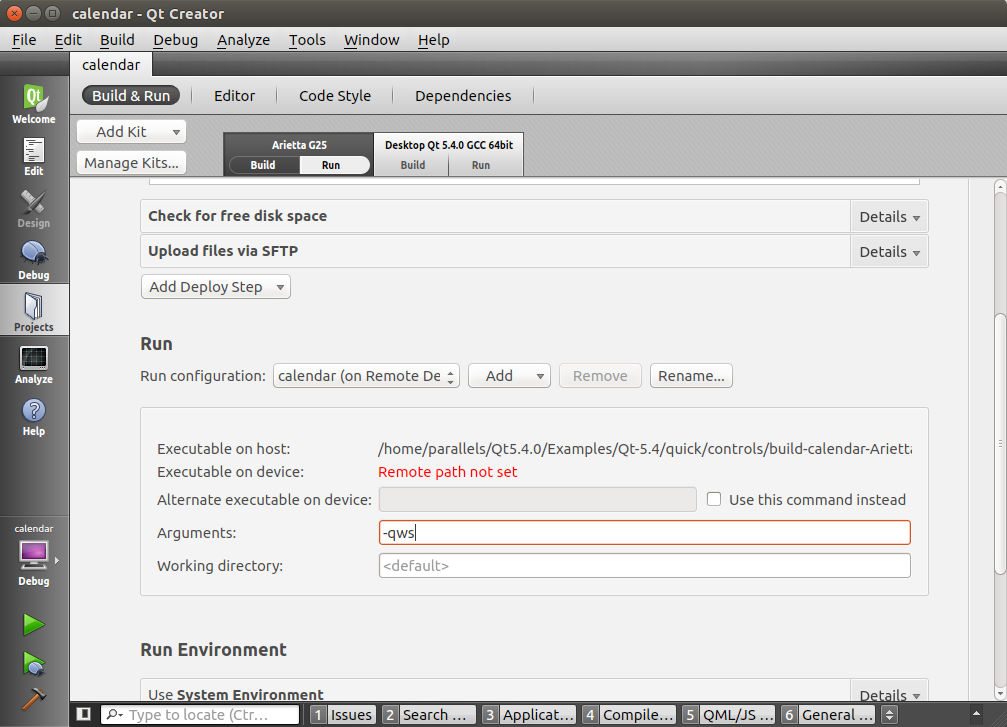Click the Type to locate field
1007x727 pixels.
pos(200,714)
